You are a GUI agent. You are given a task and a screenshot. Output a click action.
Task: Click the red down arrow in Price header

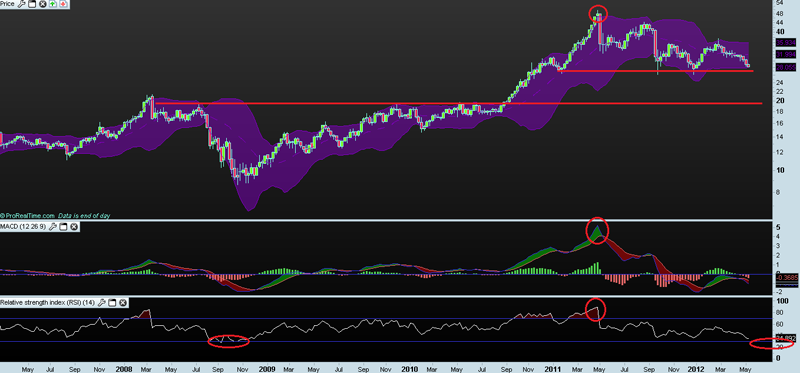pyautogui.click(x=63, y=4)
